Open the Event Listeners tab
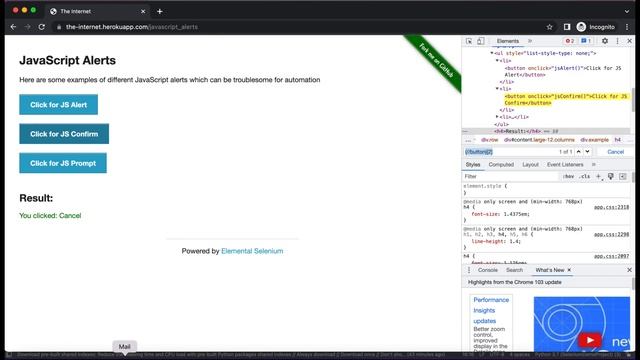Image resolution: width=640 pixels, height=360 pixels. tap(565, 164)
